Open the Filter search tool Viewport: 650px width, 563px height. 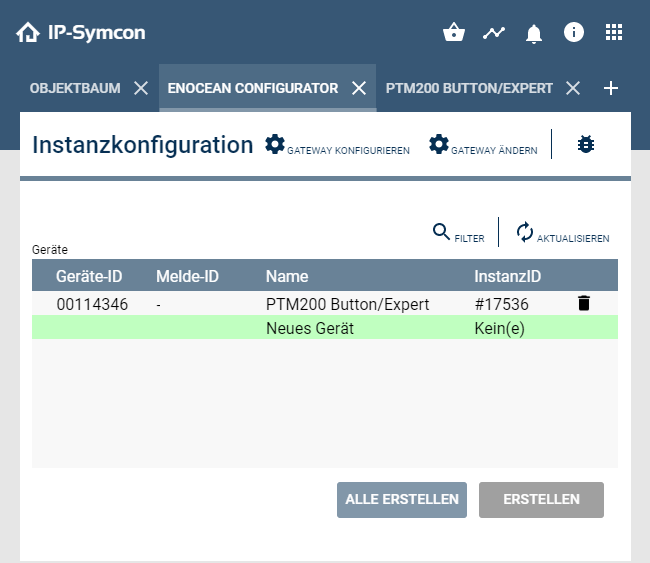(458, 234)
